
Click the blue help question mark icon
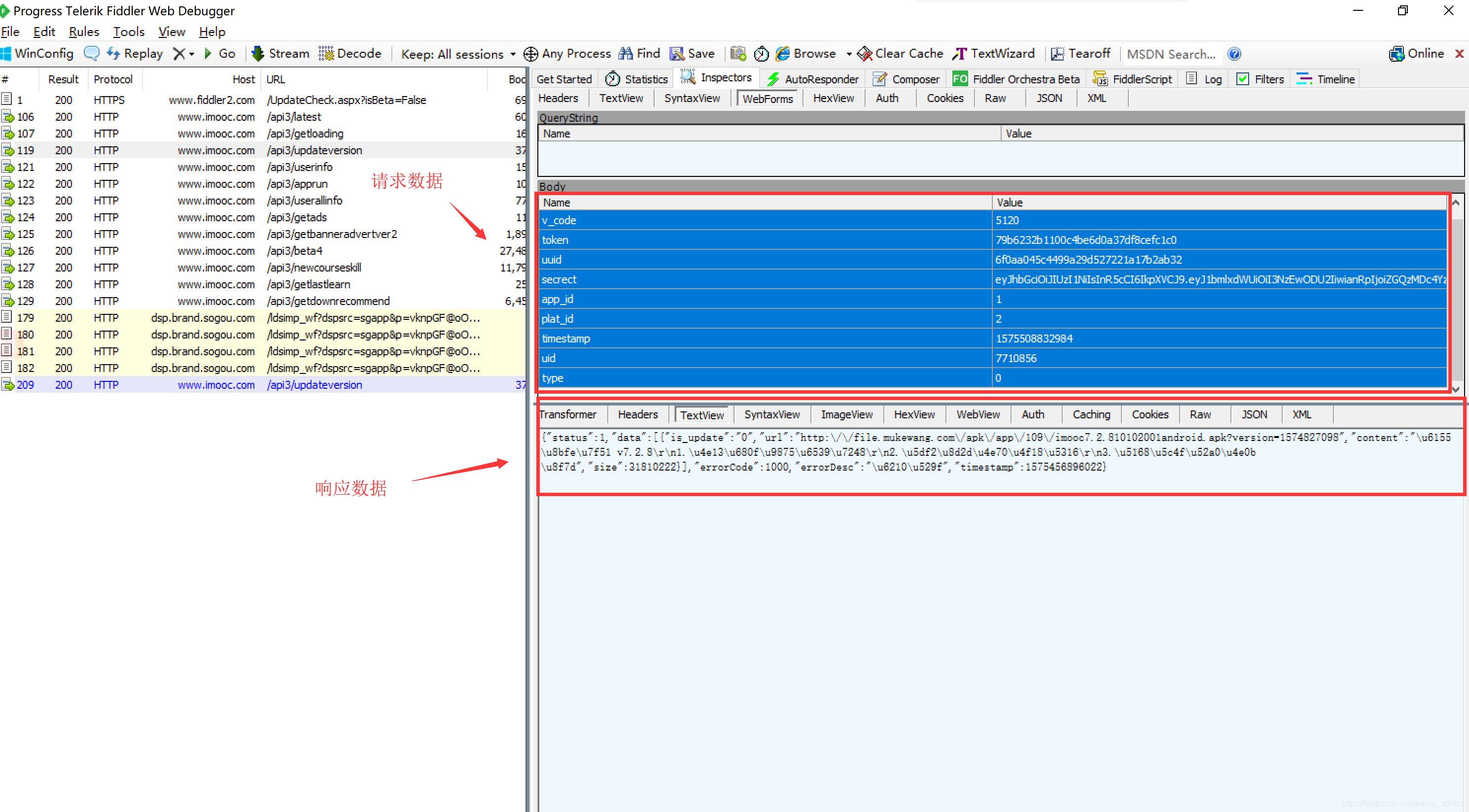coord(1234,54)
